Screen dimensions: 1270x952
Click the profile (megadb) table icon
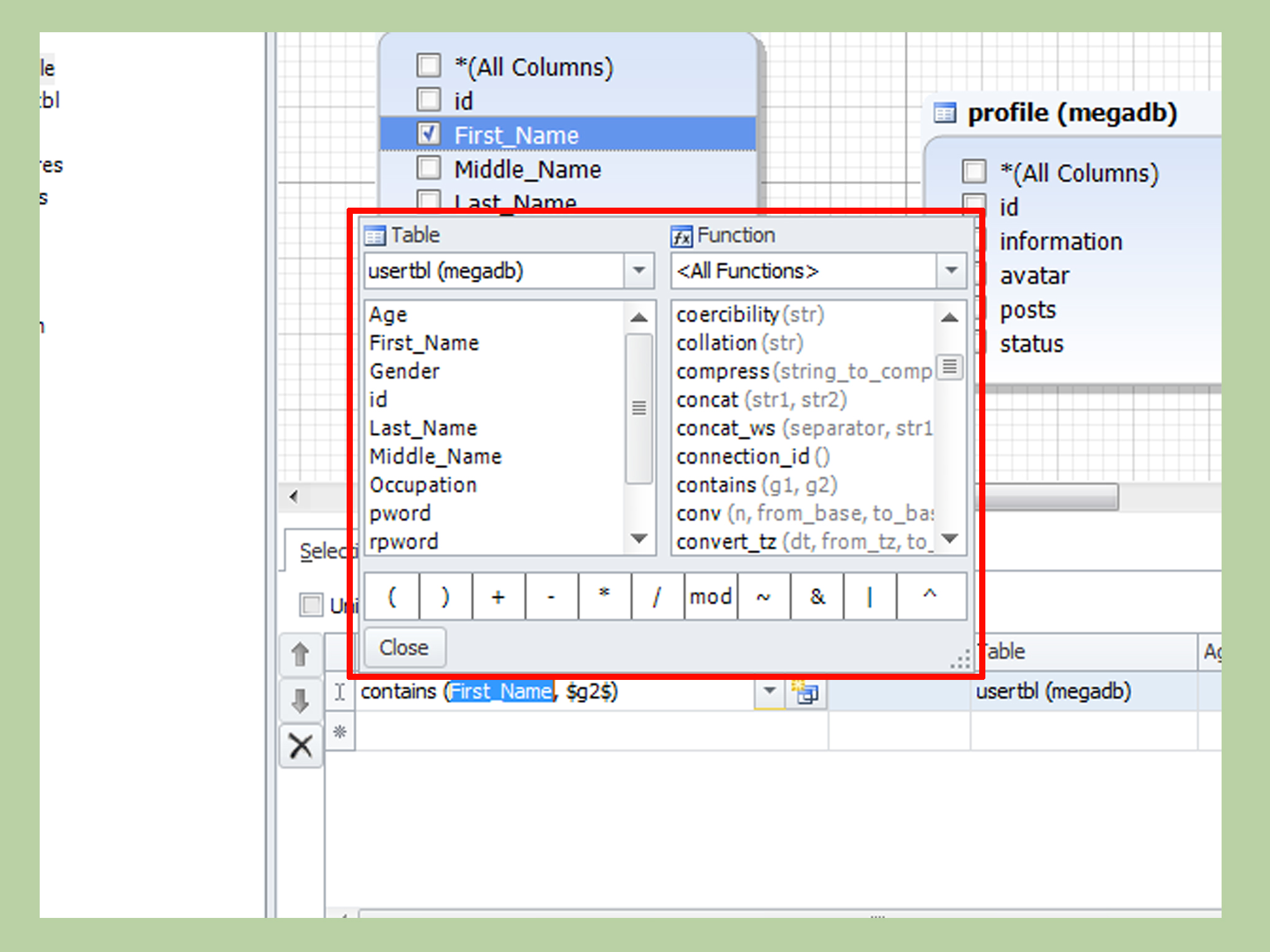tap(944, 113)
